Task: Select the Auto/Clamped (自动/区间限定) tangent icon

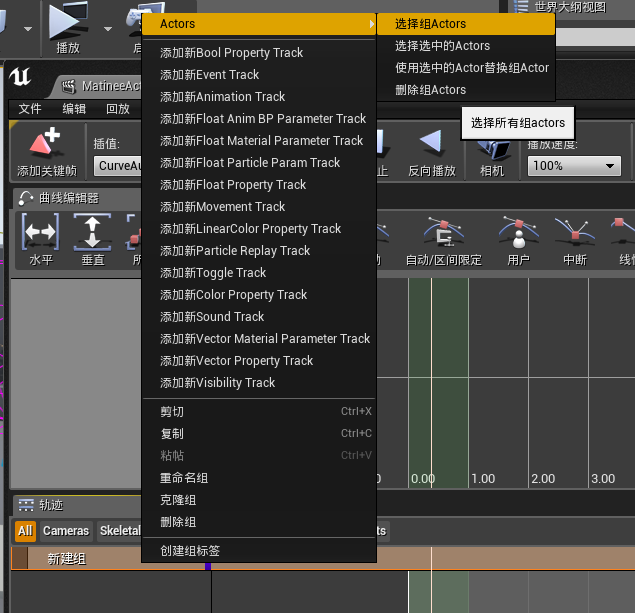Action: [x=444, y=232]
